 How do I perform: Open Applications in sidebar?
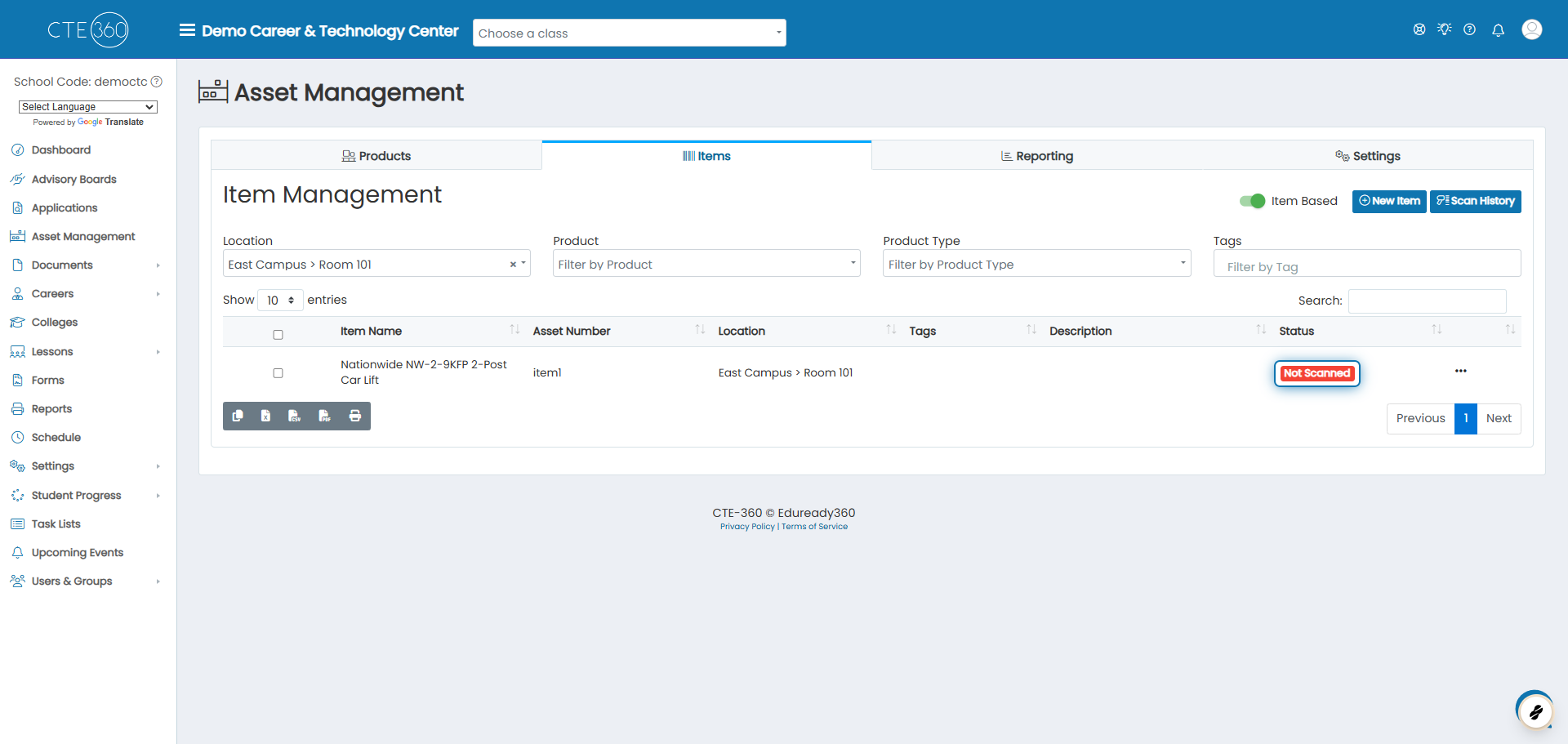(x=65, y=208)
